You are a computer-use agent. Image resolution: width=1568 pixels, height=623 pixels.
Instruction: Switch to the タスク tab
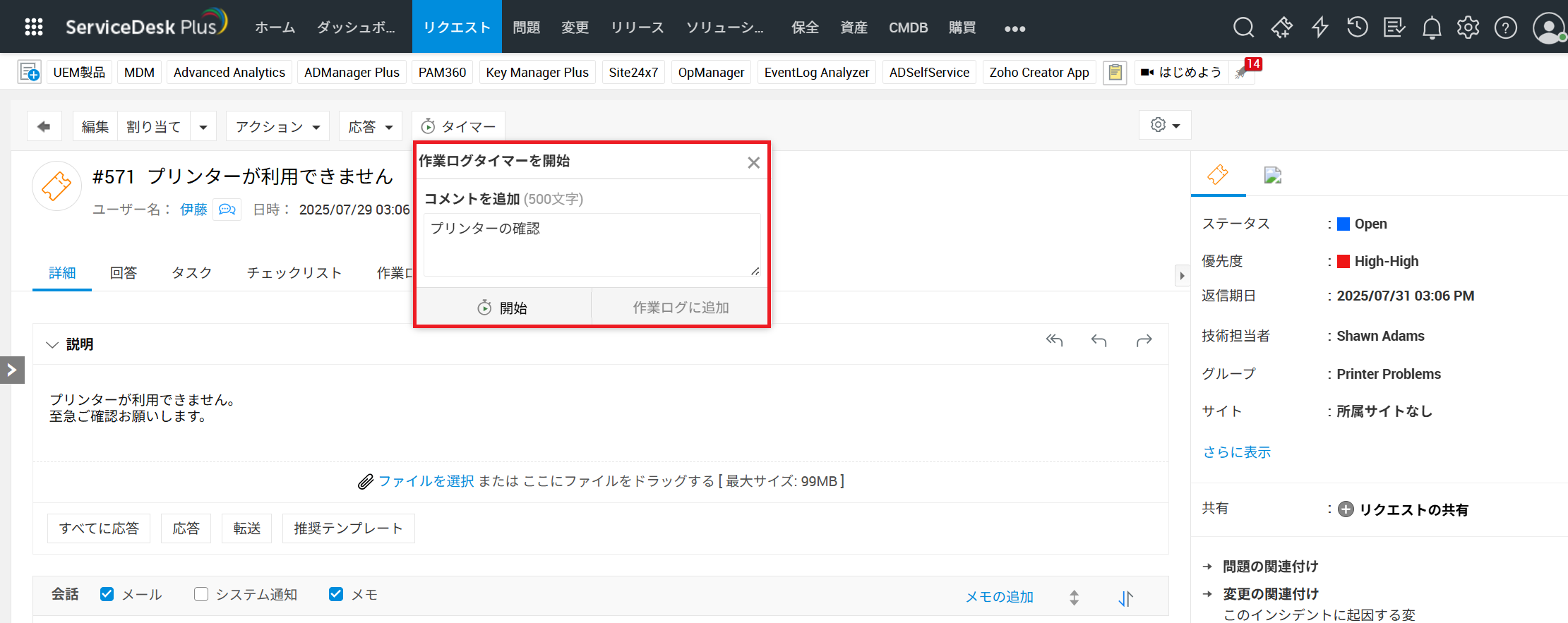point(191,273)
